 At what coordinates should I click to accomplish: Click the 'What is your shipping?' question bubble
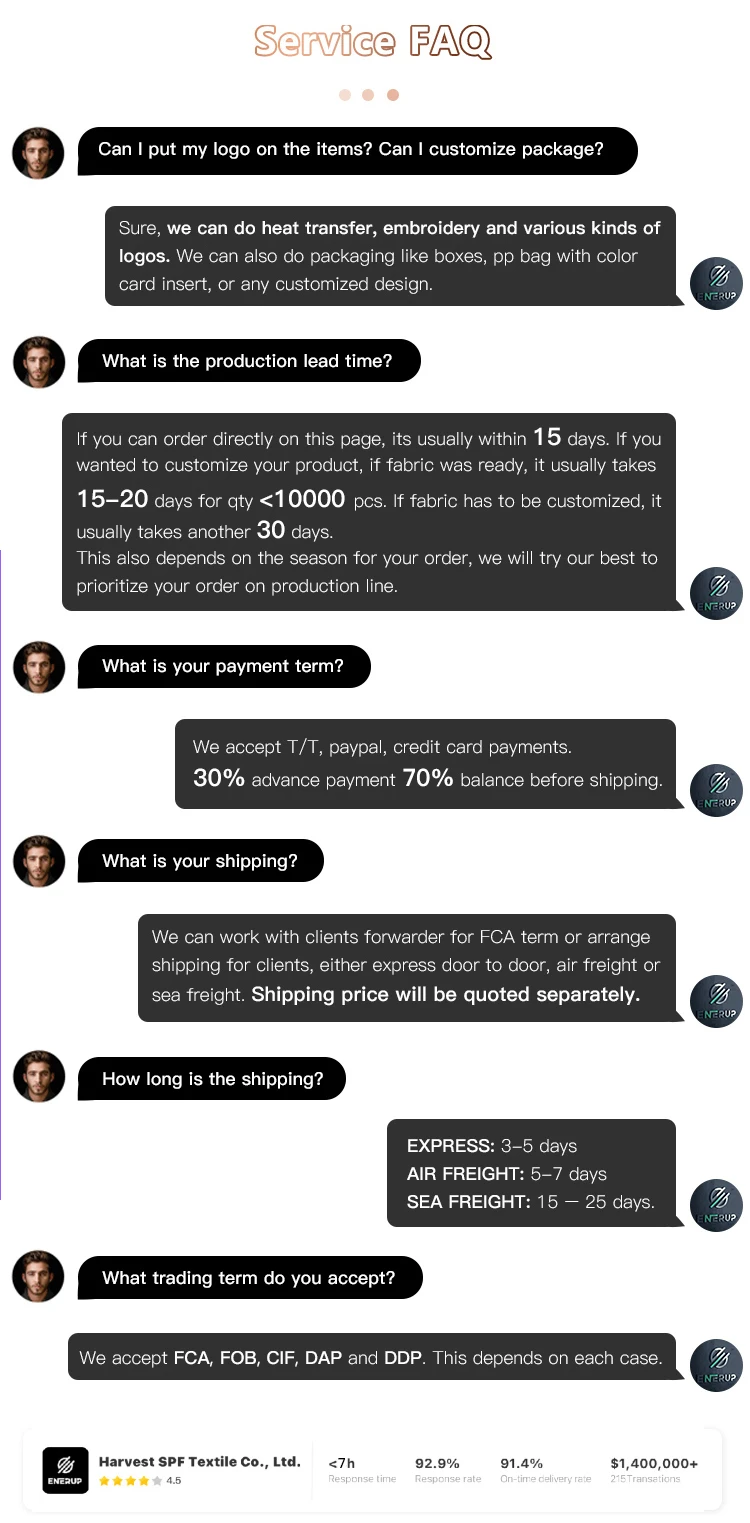[x=200, y=861]
